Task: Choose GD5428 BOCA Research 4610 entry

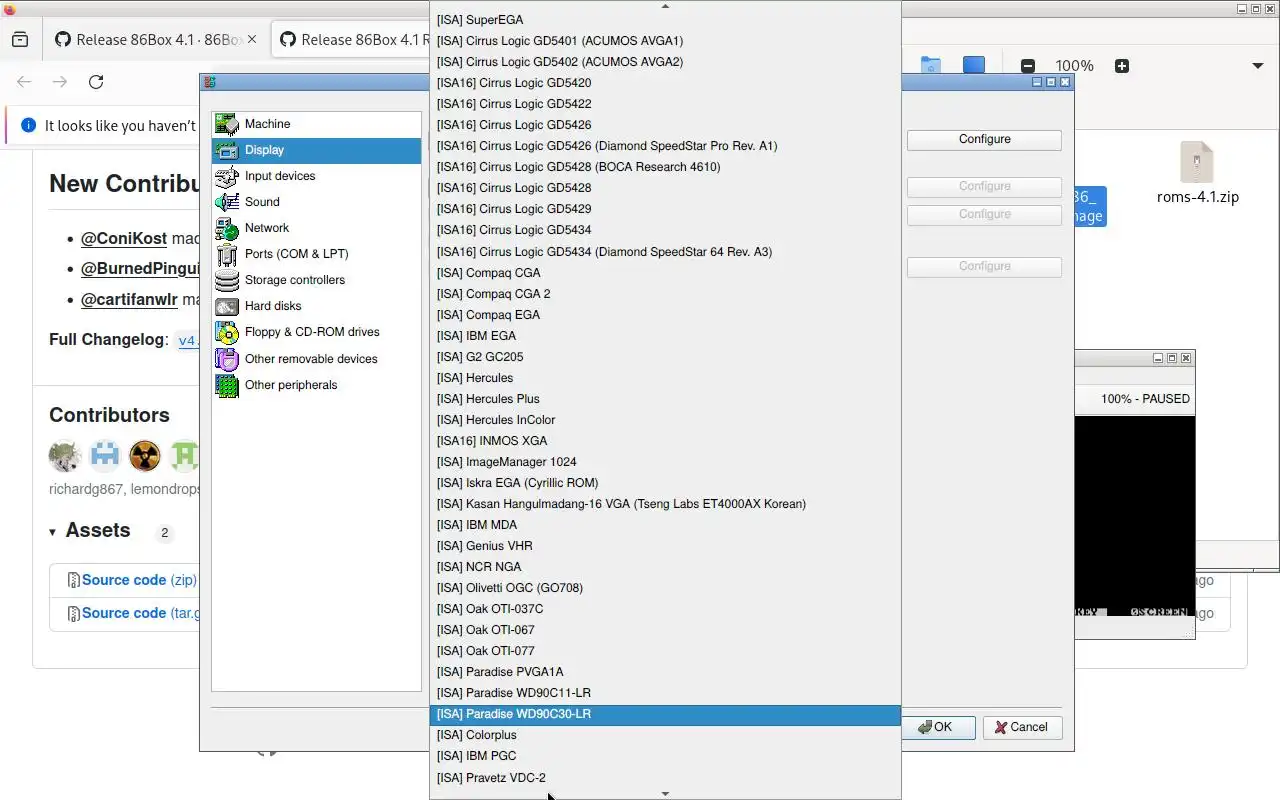Action: click(x=665, y=167)
